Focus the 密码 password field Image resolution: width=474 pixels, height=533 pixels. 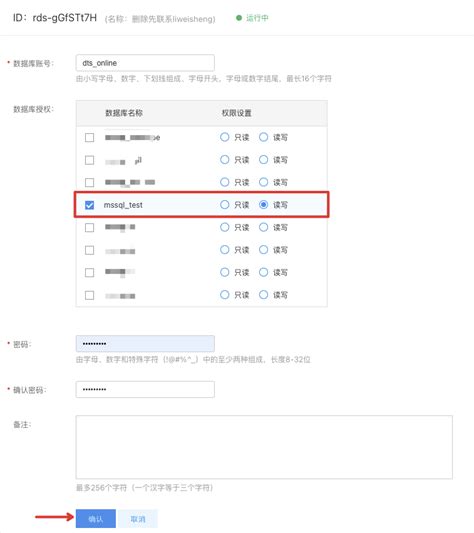(x=145, y=344)
